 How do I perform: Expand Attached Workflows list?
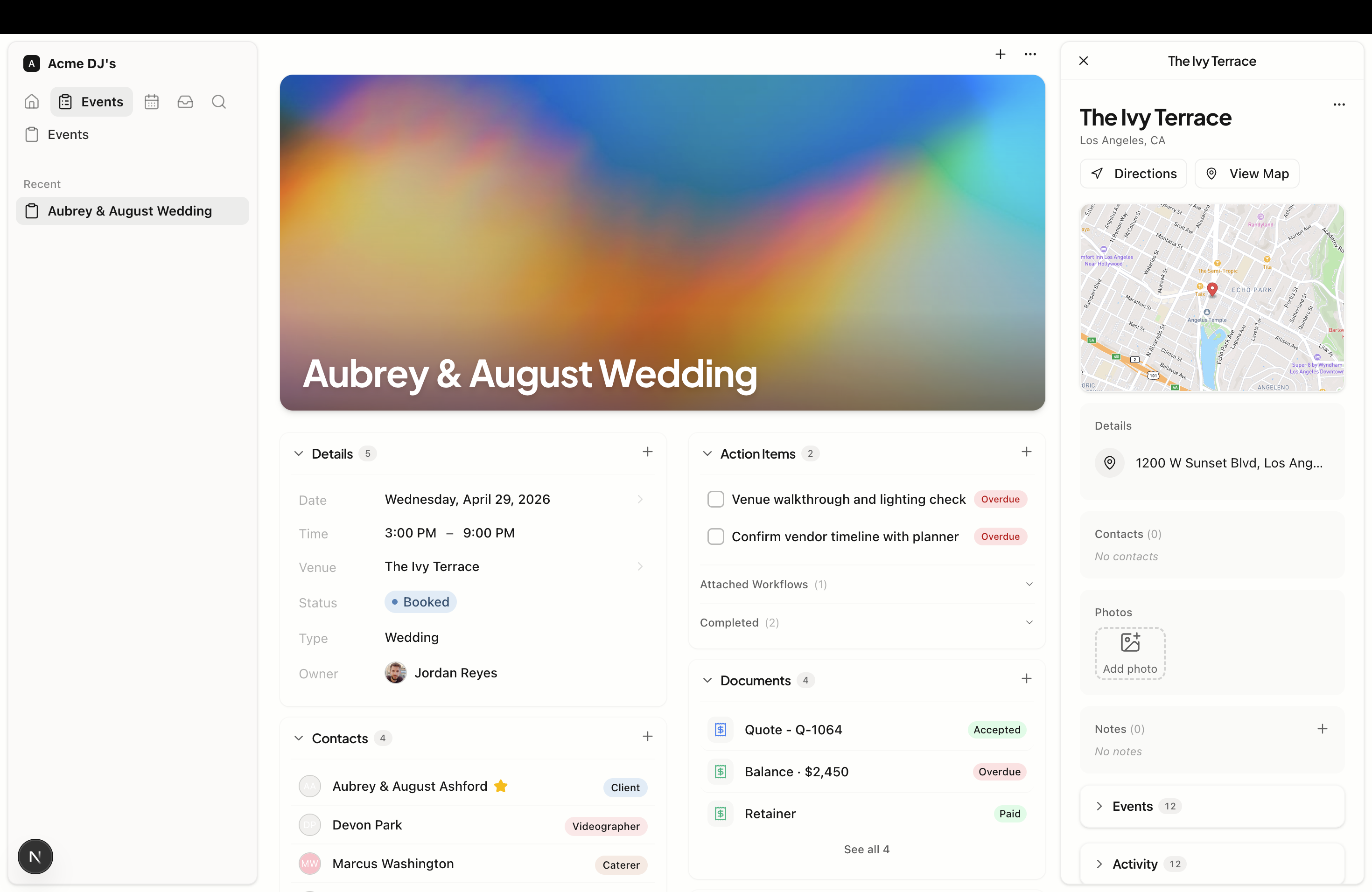[x=867, y=584]
